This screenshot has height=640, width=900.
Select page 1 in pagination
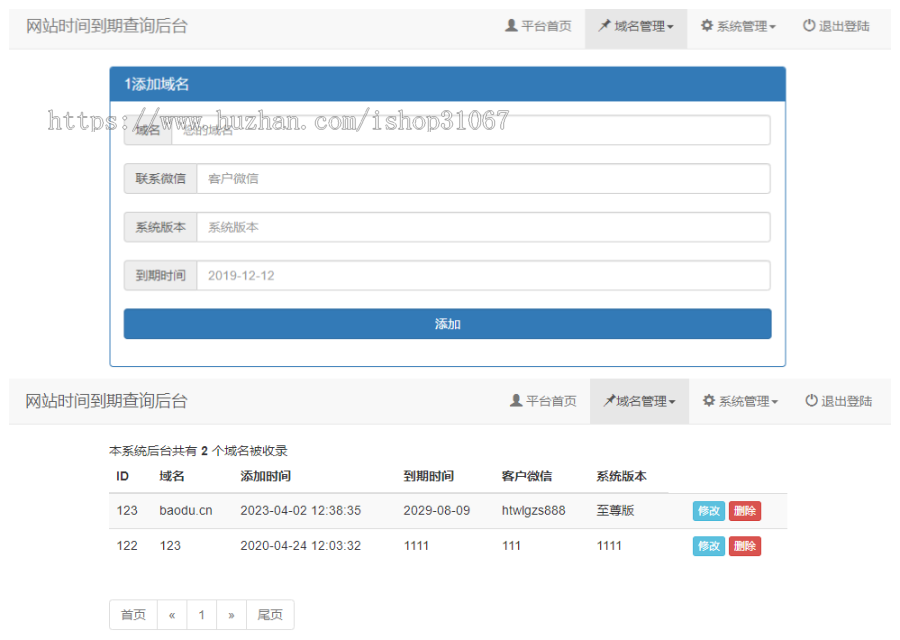point(201,615)
